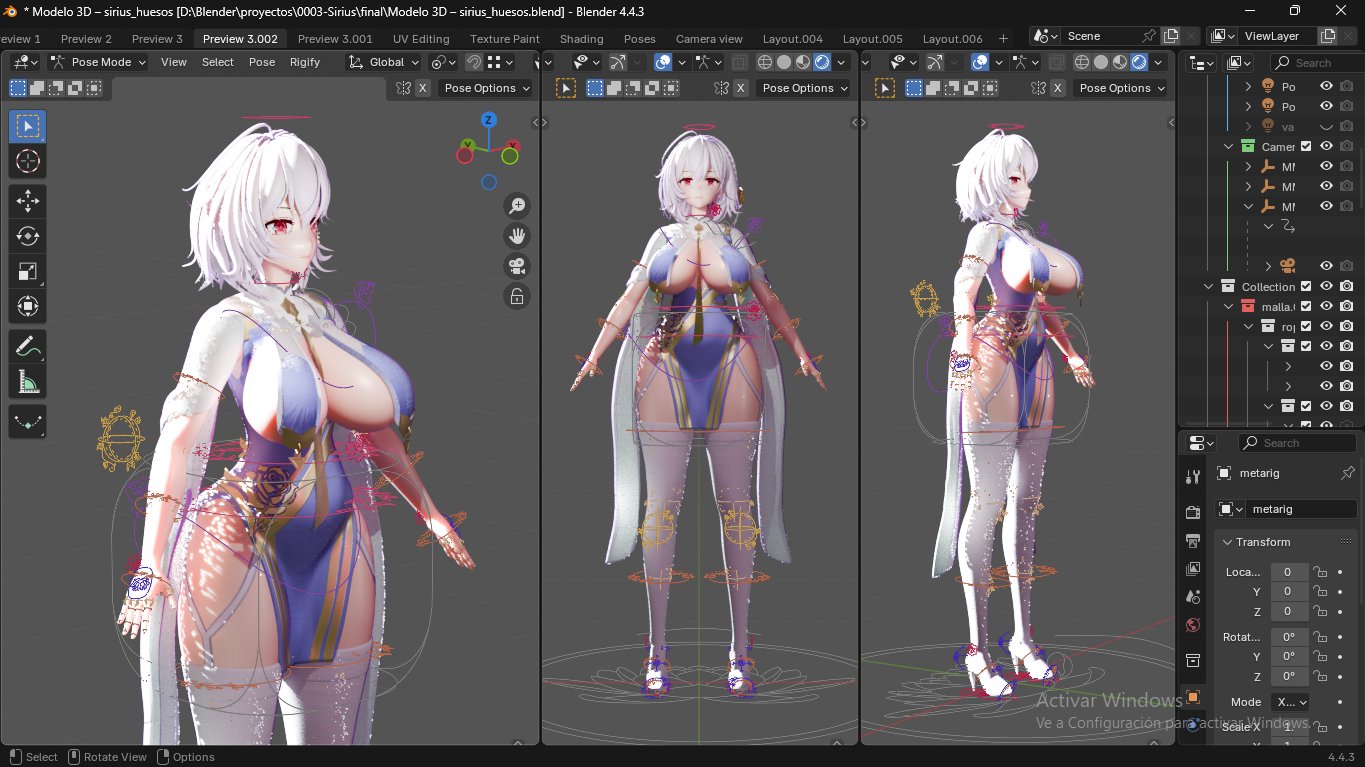Open the Global transform orientation dropdown
Screen dimensions: 1365x767
pos(384,62)
